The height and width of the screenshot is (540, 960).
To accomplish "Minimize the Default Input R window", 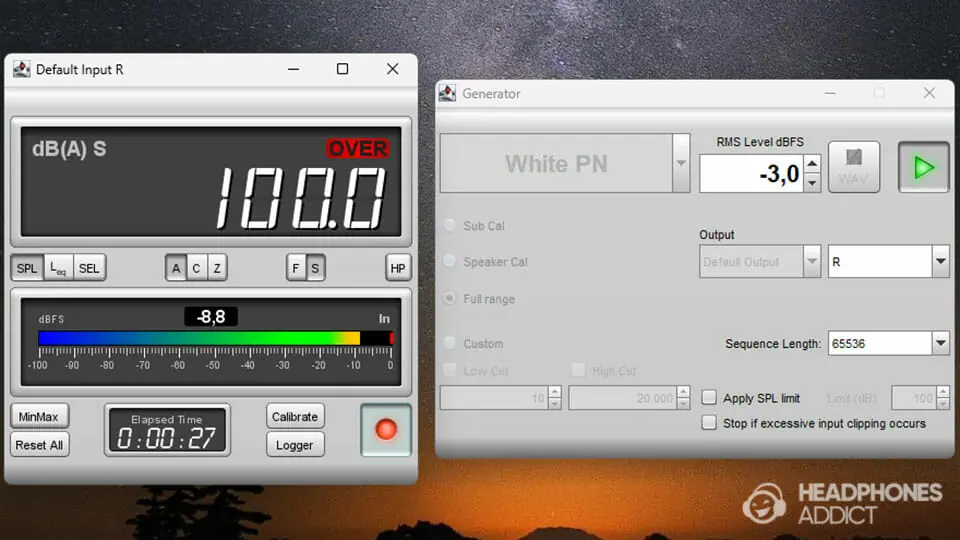I will (x=294, y=69).
